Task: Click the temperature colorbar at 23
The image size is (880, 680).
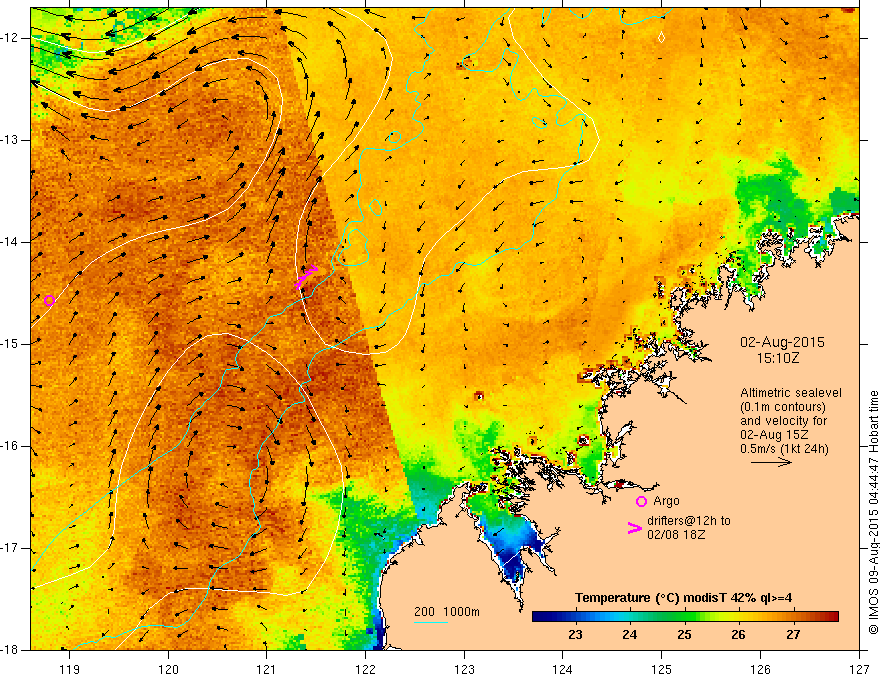Action: click(x=575, y=617)
